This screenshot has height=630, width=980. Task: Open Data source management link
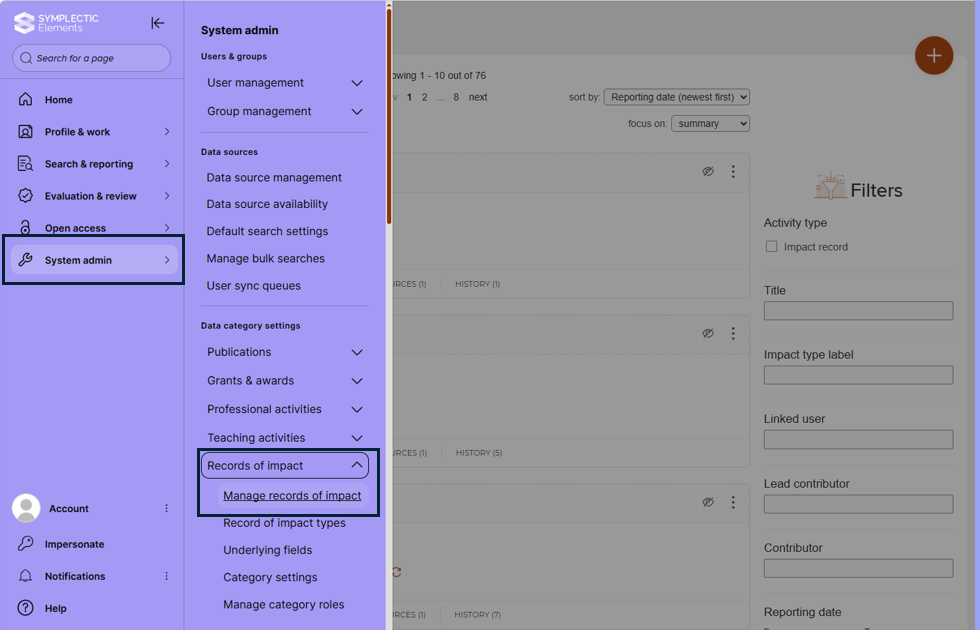coord(274,178)
